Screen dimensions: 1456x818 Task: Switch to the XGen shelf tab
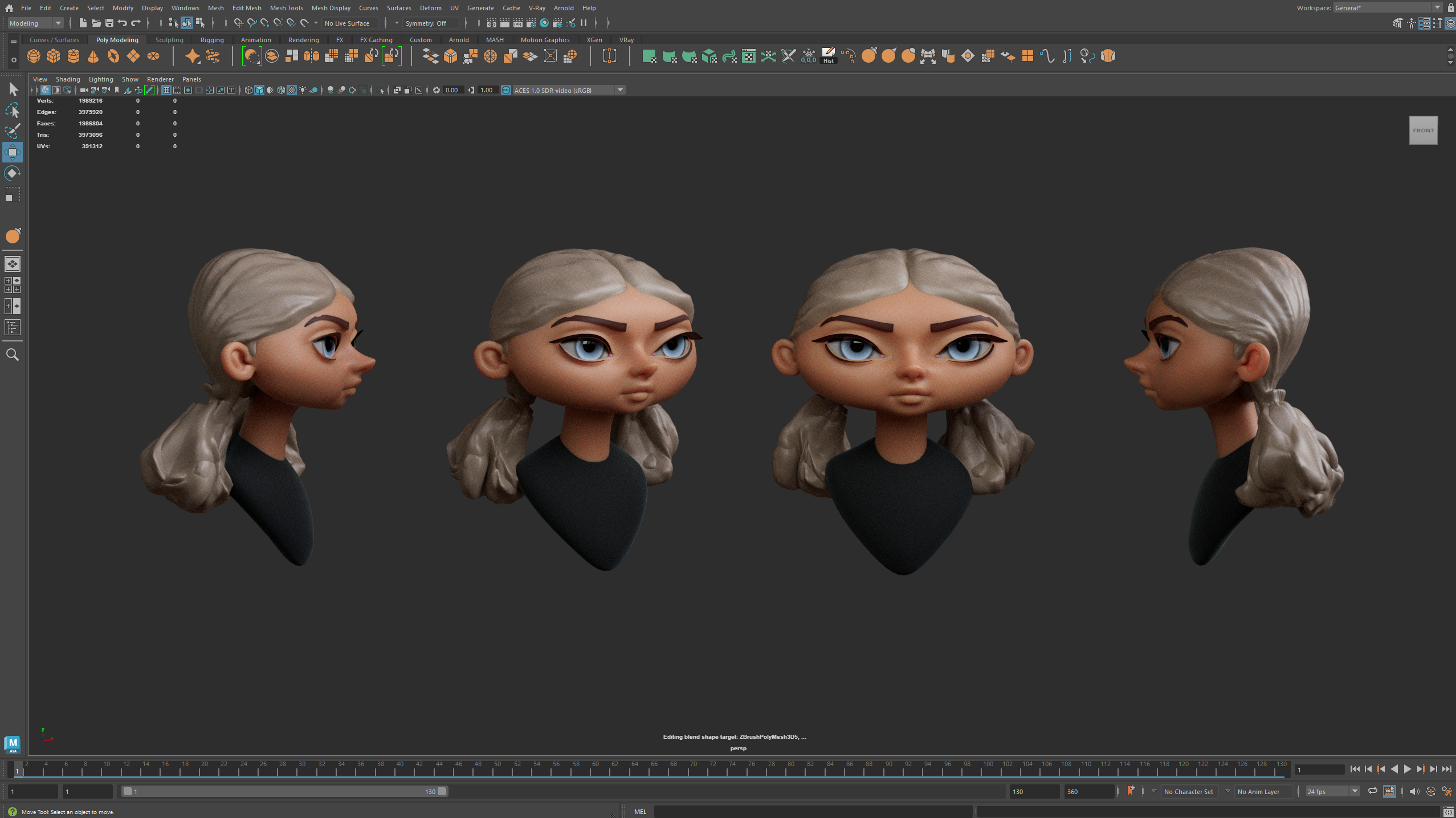pyautogui.click(x=594, y=40)
